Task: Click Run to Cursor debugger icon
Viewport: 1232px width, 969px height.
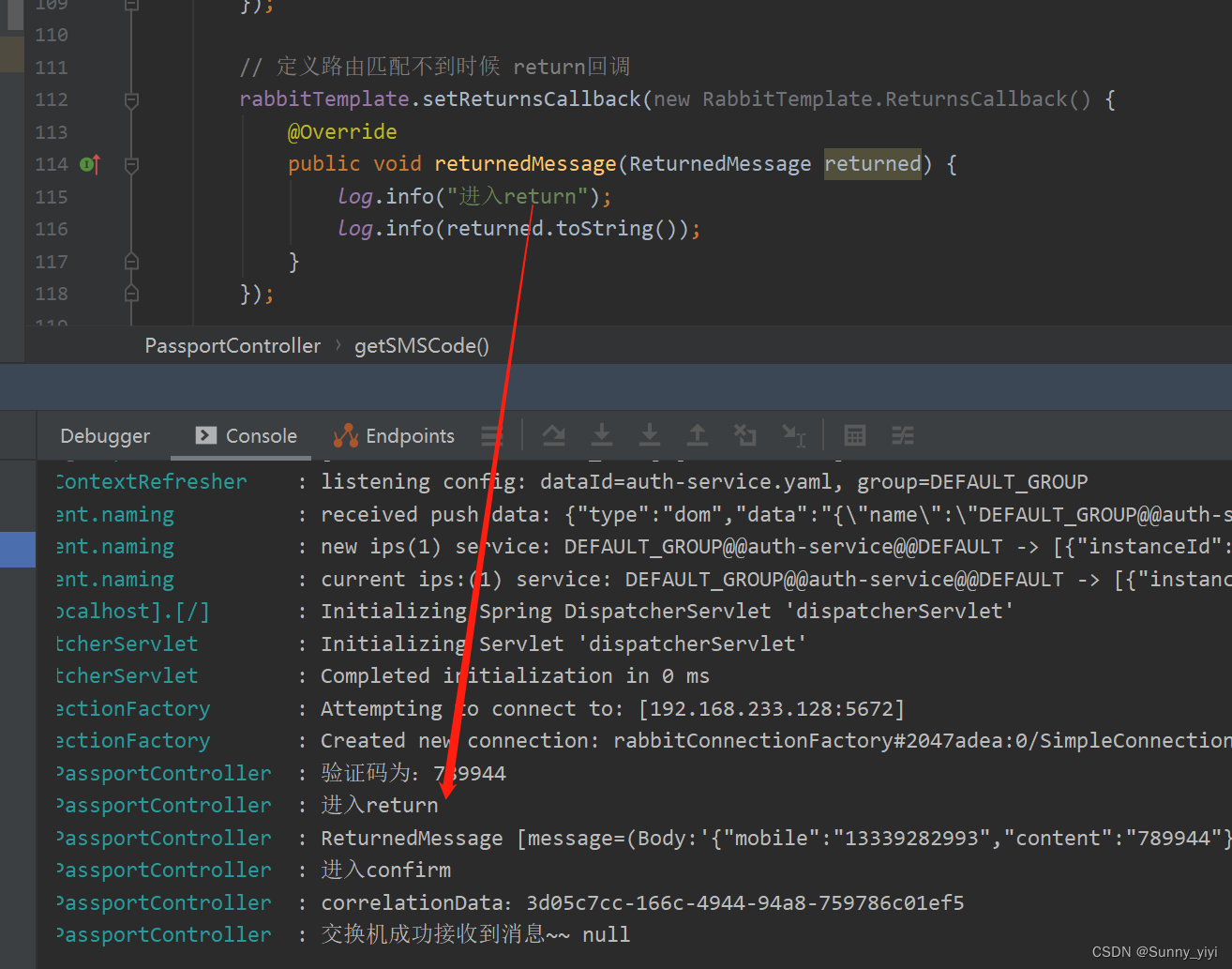Action: click(794, 435)
